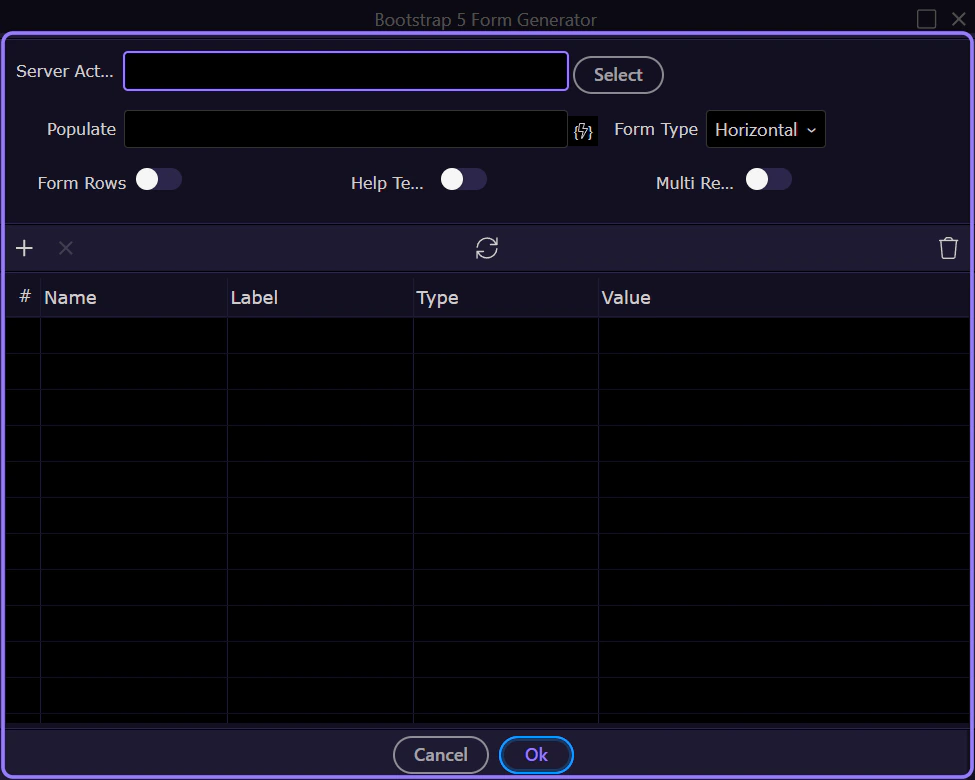Close the Bootstrap 5 Form Generator dialog

point(959,19)
